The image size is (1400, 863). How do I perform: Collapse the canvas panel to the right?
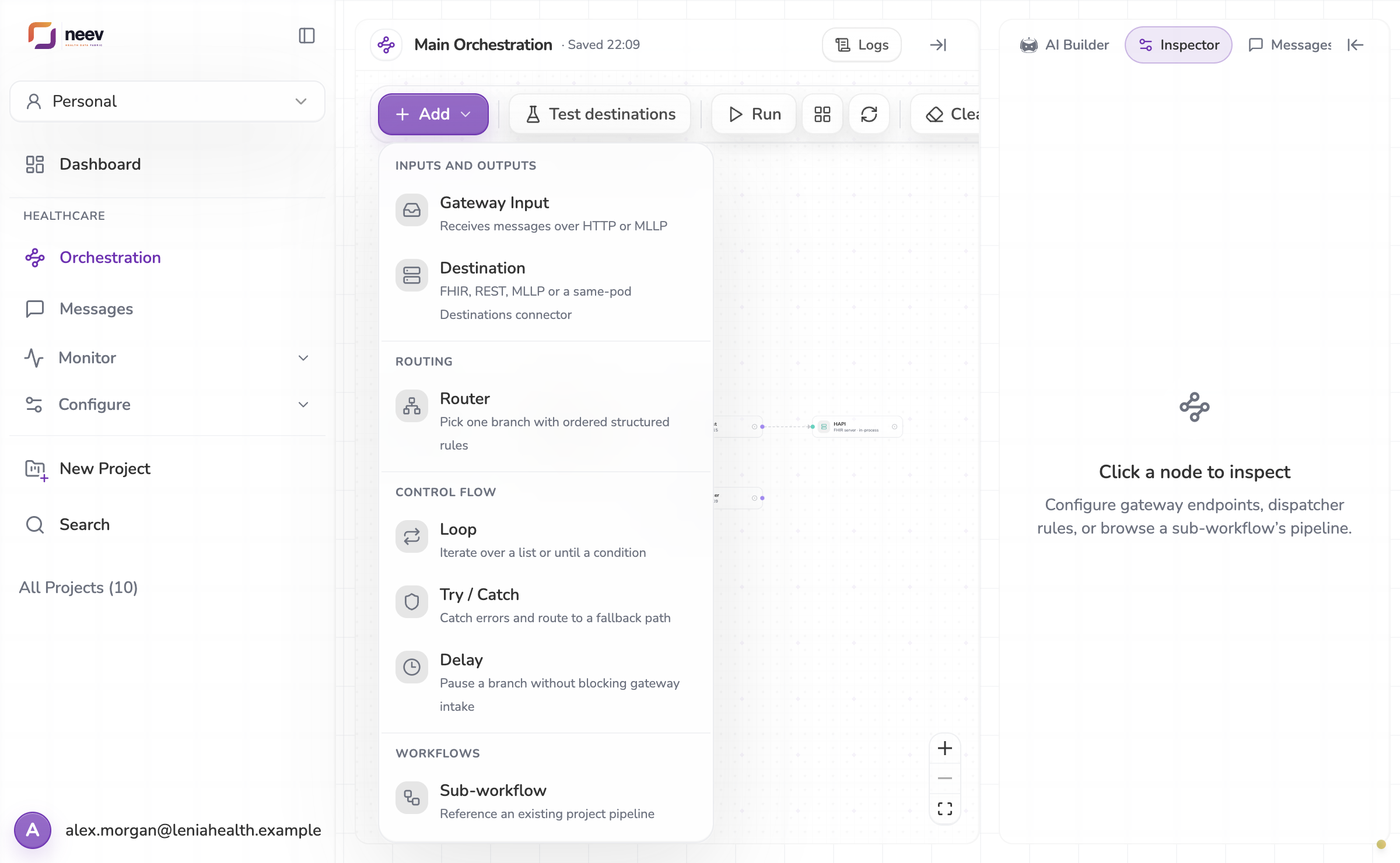pos(938,45)
